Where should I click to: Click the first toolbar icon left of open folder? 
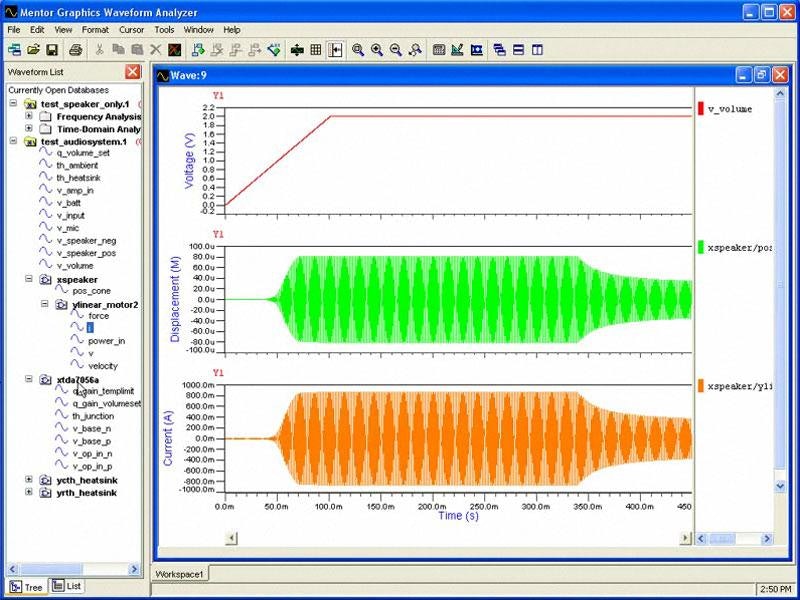point(15,49)
